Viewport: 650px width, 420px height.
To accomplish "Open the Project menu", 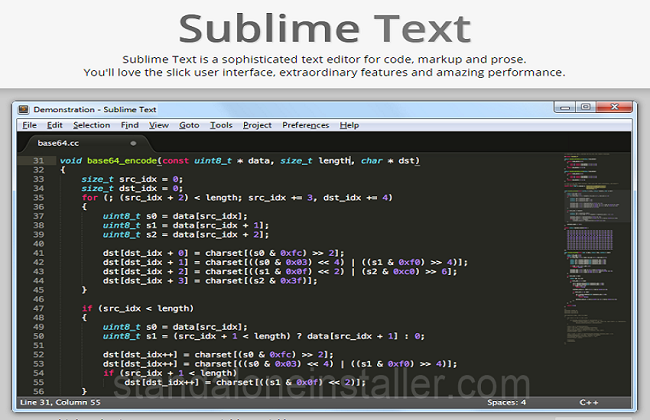I will tap(257, 125).
